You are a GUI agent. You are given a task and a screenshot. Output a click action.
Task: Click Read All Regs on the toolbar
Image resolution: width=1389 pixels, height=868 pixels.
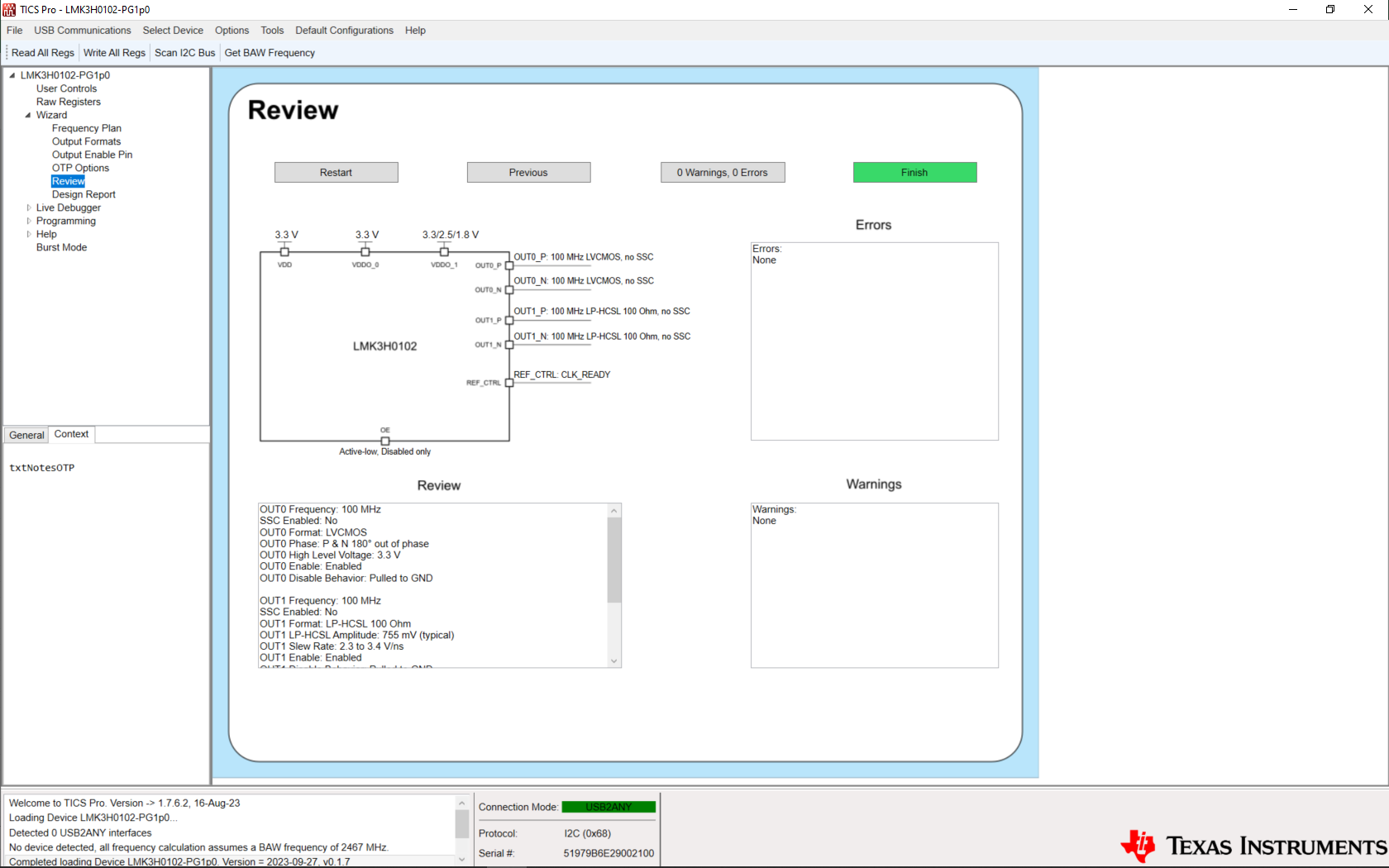click(x=43, y=52)
